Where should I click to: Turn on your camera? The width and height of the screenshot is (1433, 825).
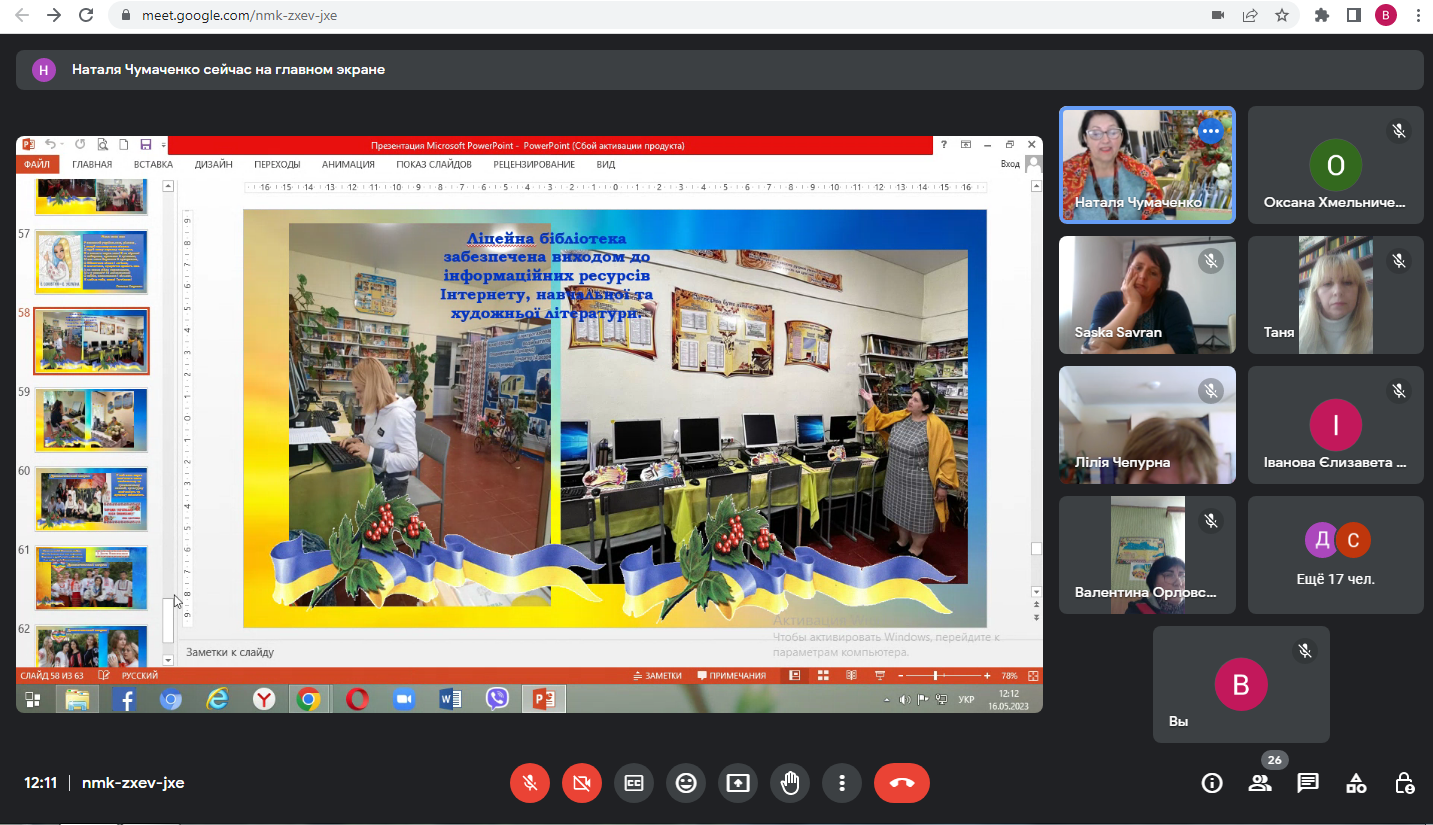582,783
